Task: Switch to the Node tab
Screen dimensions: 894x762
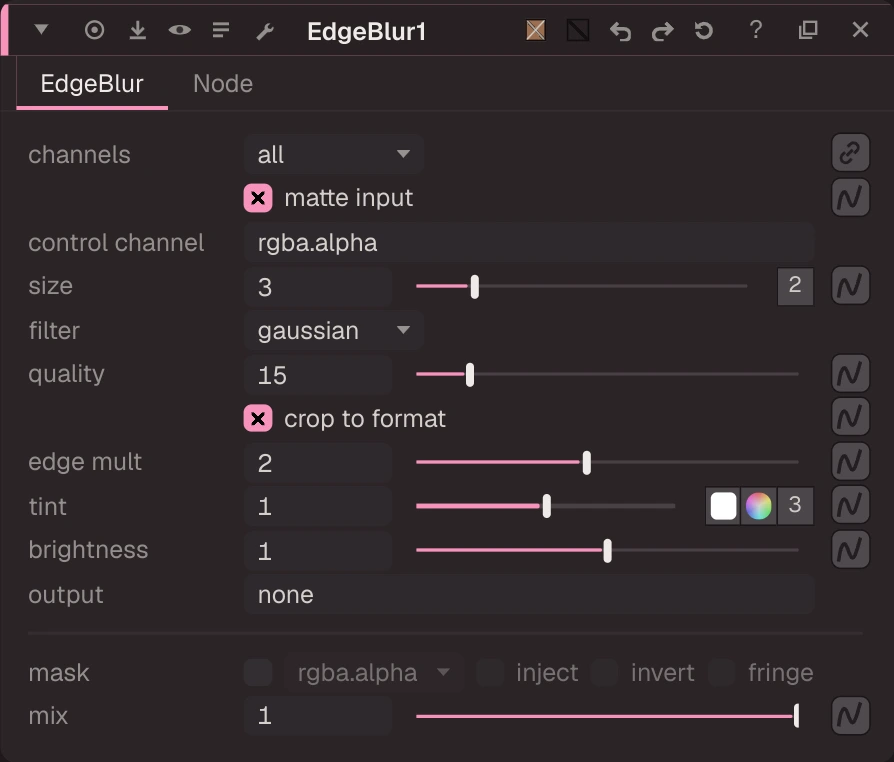Action: coord(223,84)
